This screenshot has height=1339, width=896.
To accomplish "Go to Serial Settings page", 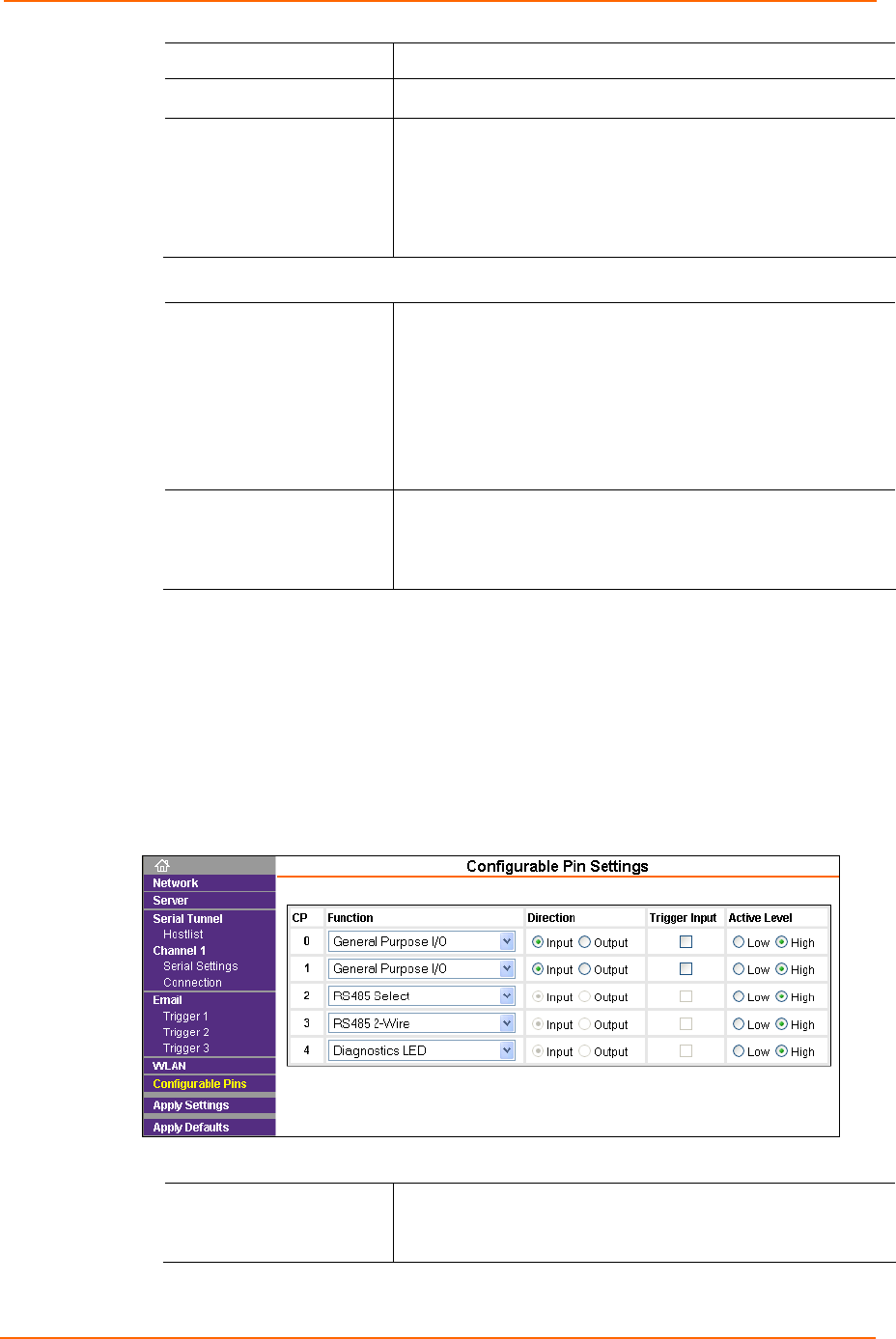I will [x=200, y=966].
